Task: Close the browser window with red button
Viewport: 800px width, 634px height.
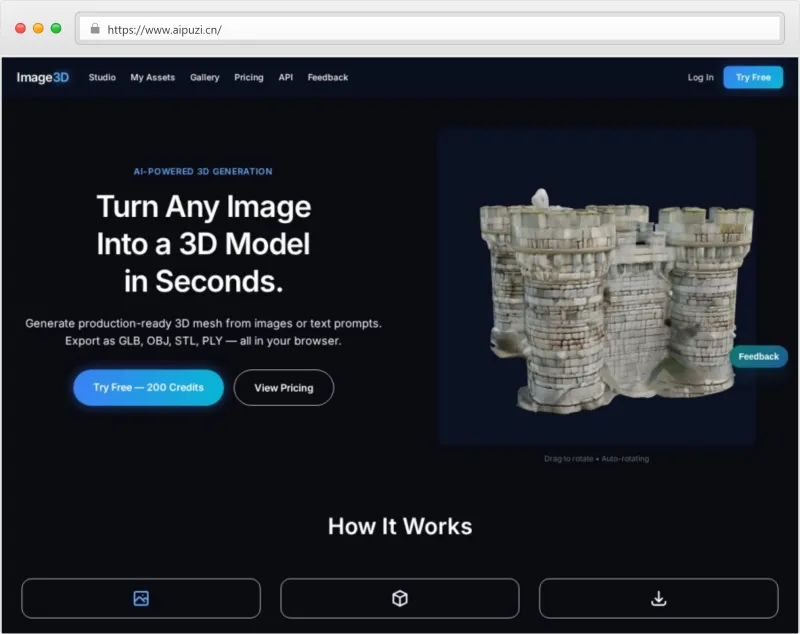Action: coord(20,28)
